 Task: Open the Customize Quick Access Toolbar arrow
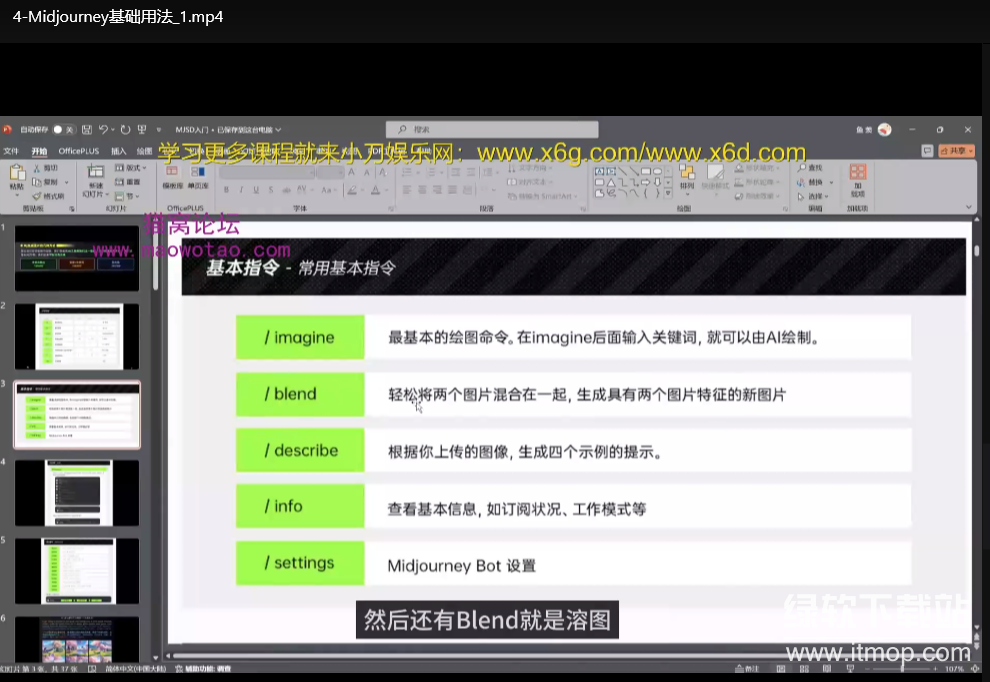tap(158, 130)
